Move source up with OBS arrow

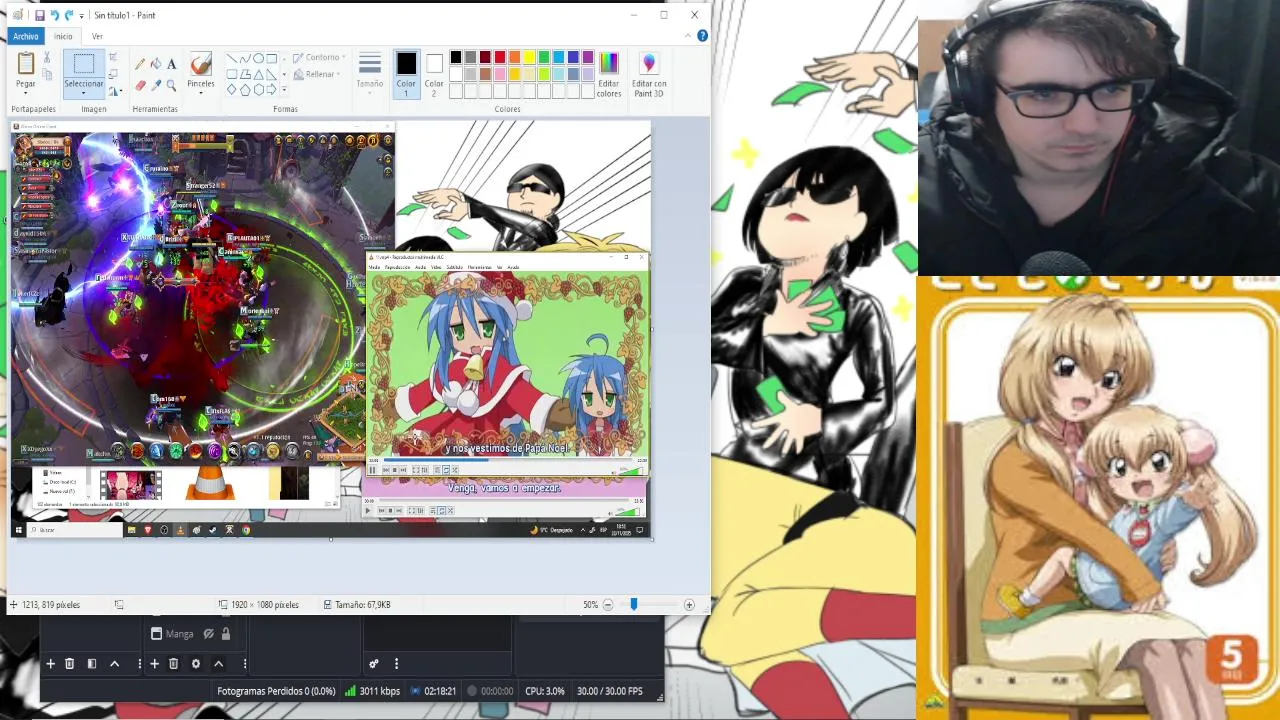218,664
